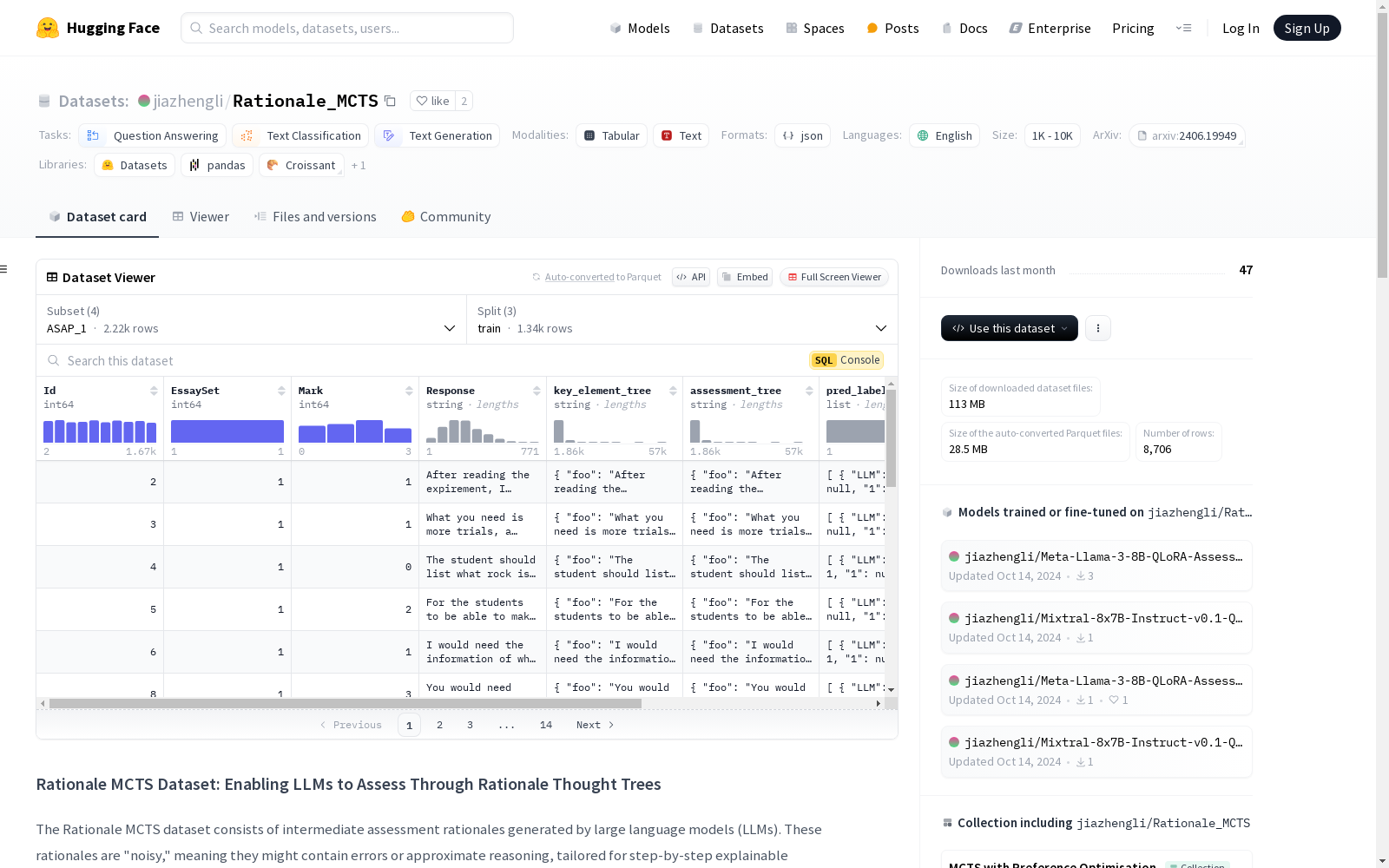Go to the Next table page

click(595, 725)
